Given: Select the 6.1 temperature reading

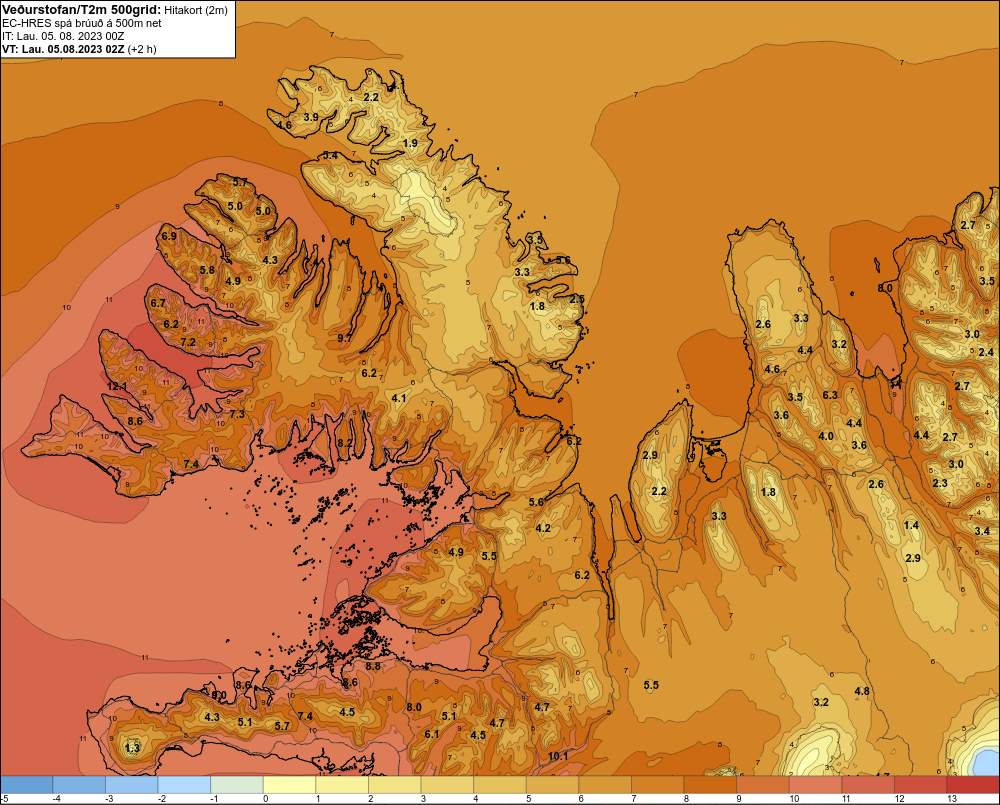Looking at the screenshot, I should click(432, 734).
